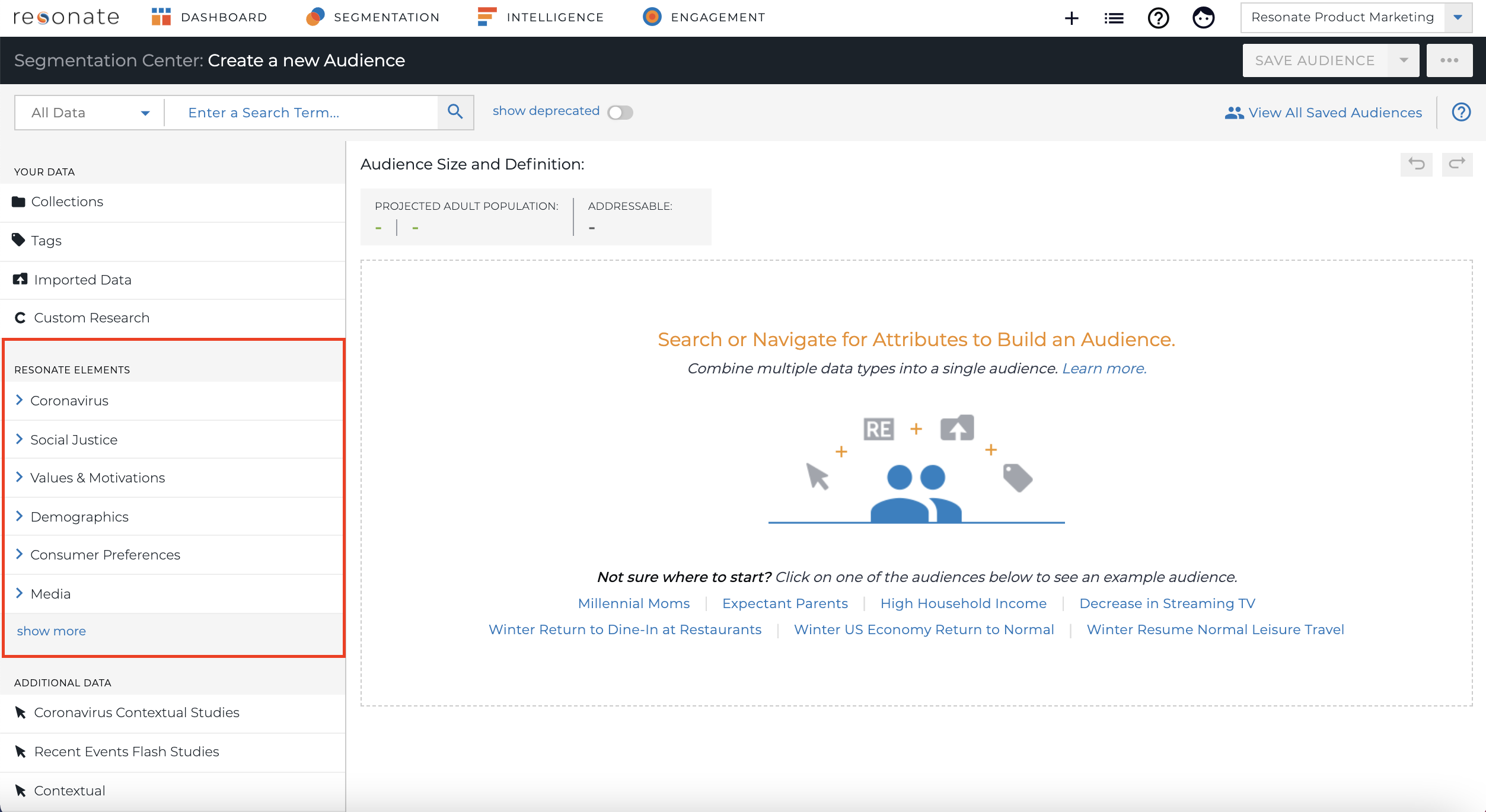
Task: Click the redo arrow button
Action: click(1457, 164)
